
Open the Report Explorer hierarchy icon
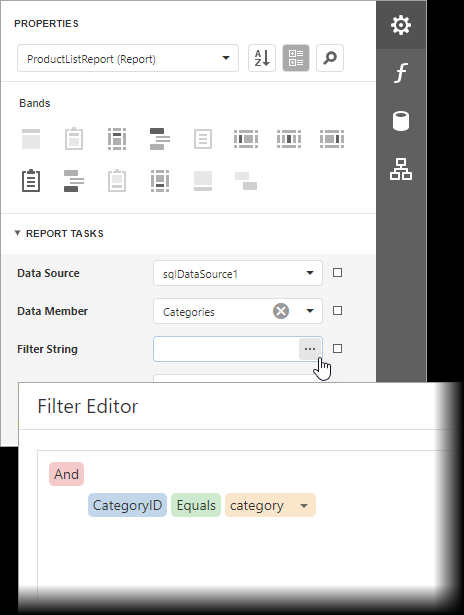401,169
